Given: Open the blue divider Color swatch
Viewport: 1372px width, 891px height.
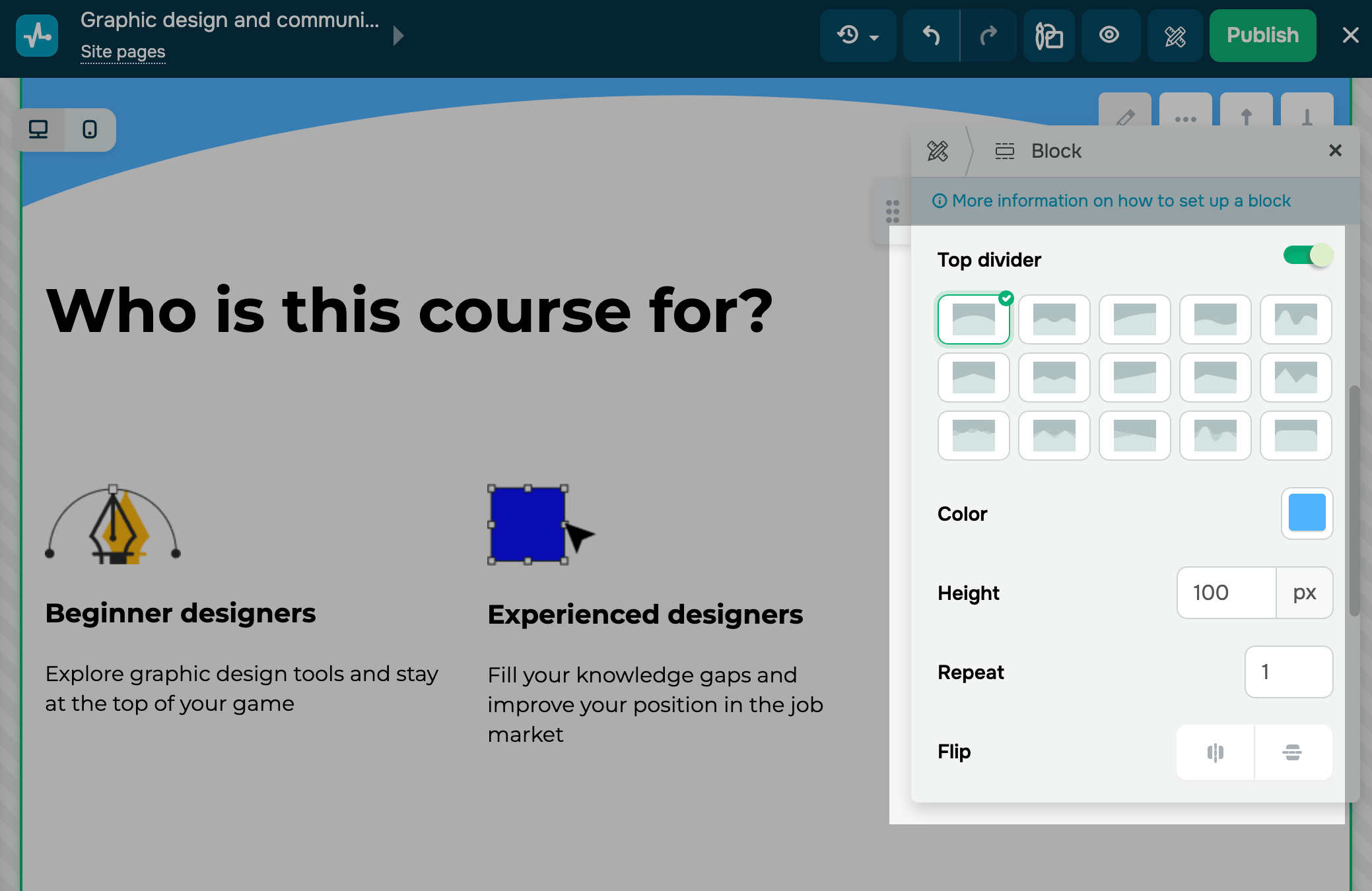Looking at the screenshot, I should tap(1307, 513).
